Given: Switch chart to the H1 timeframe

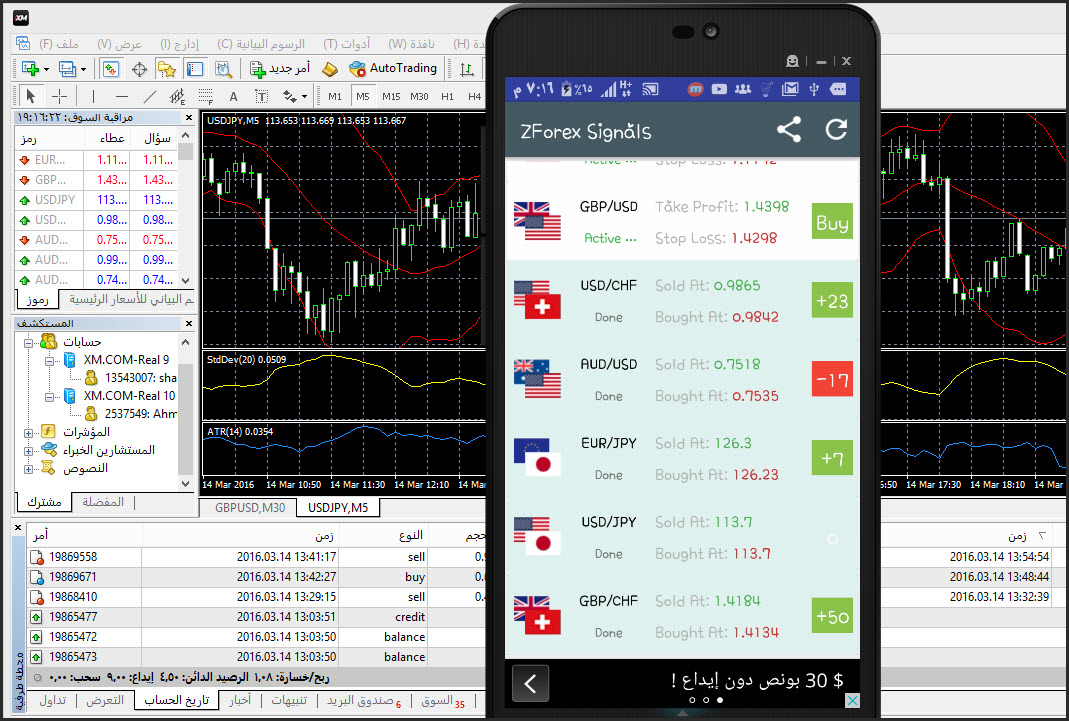Looking at the screenshot, I should tap(447, 96).
